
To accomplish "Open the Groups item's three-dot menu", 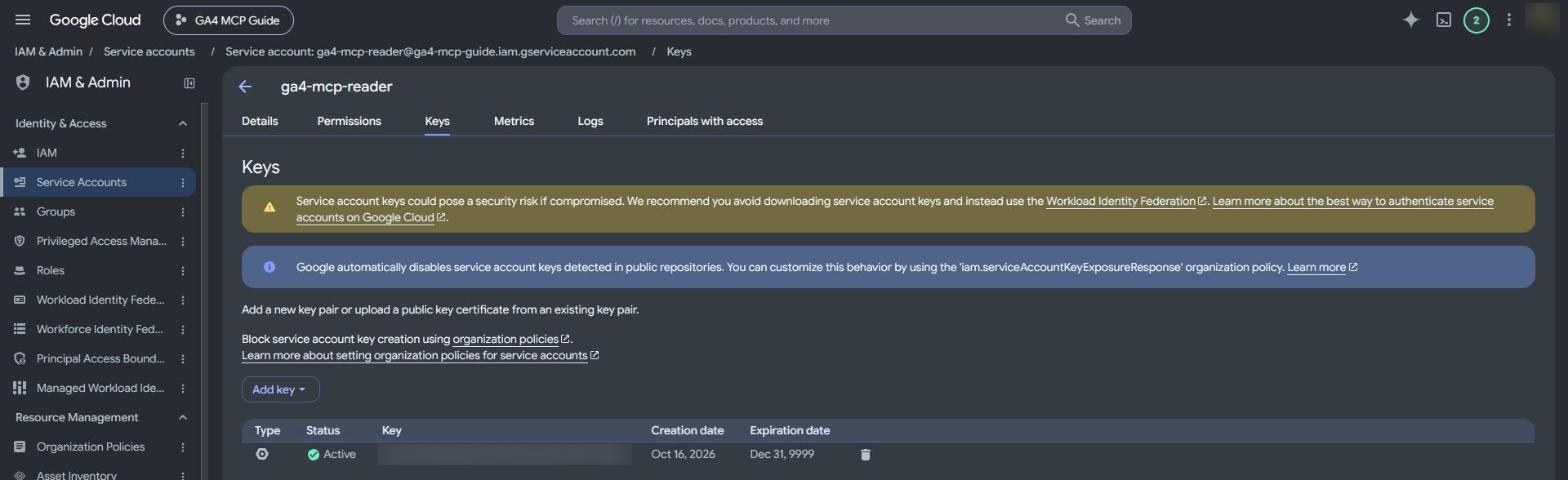I will [183, 212].
